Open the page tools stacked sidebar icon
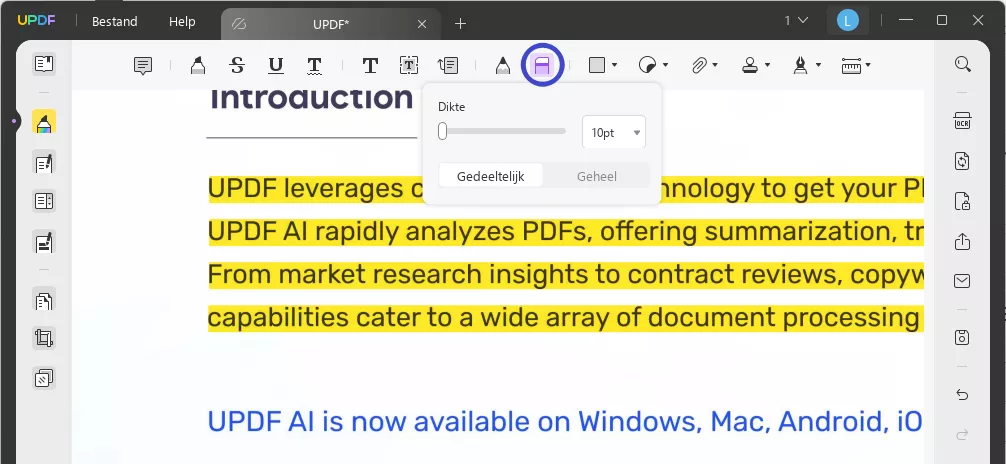Screen dimensions: 1006x464 coord(44,379)
